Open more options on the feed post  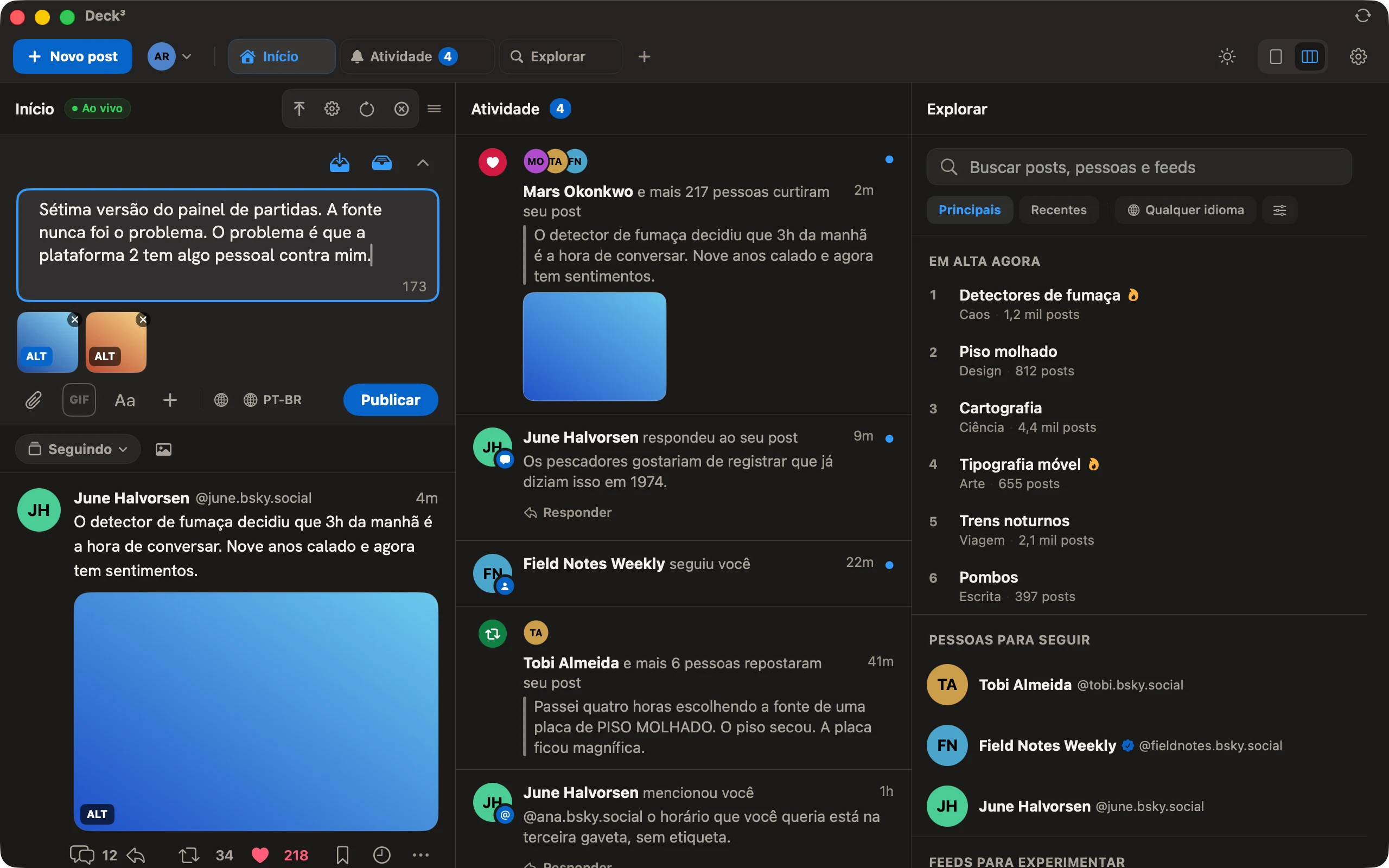[x=420, y=856]
